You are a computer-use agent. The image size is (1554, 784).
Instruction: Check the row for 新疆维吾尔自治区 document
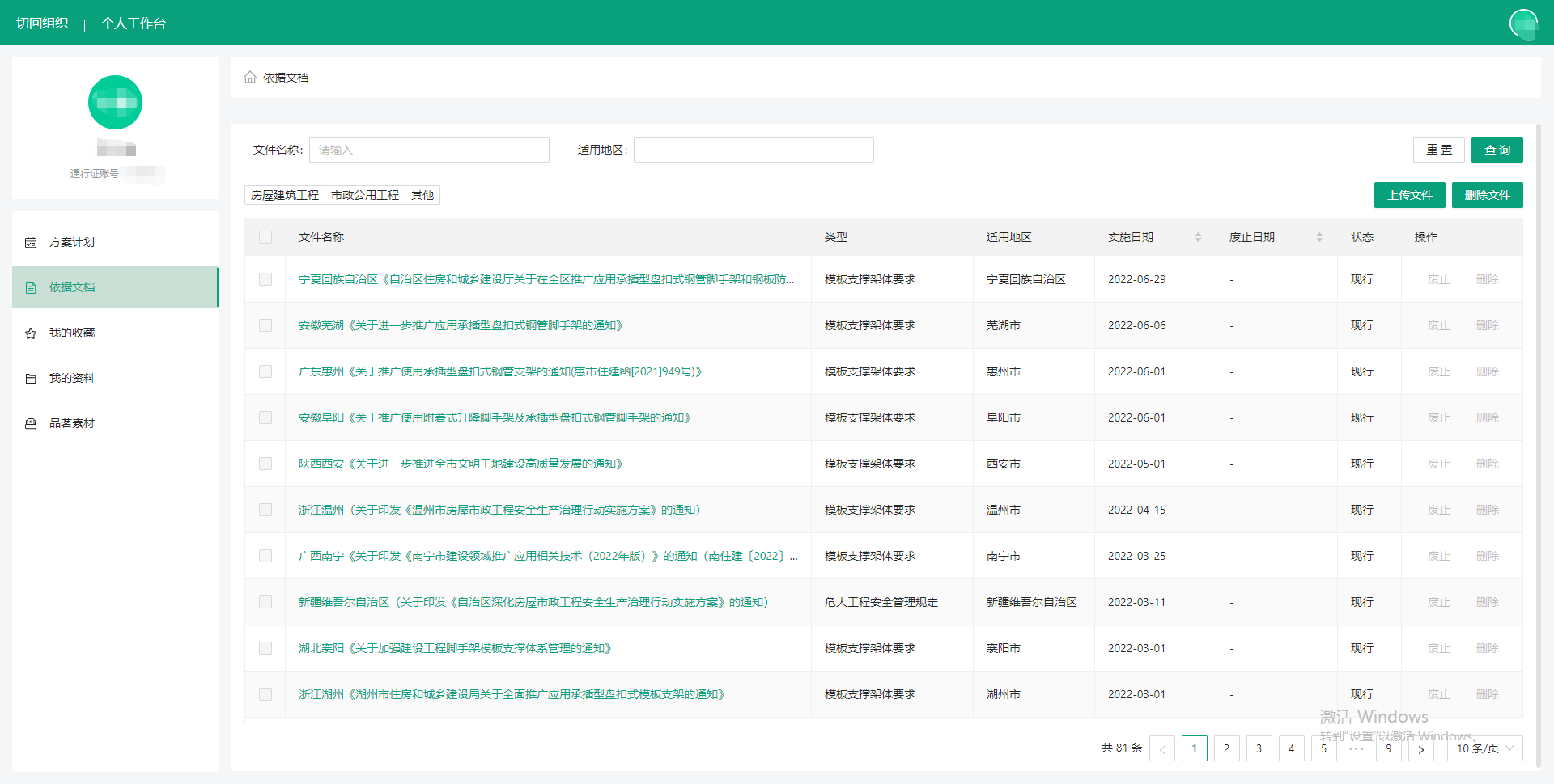click(x=265, y=602)
